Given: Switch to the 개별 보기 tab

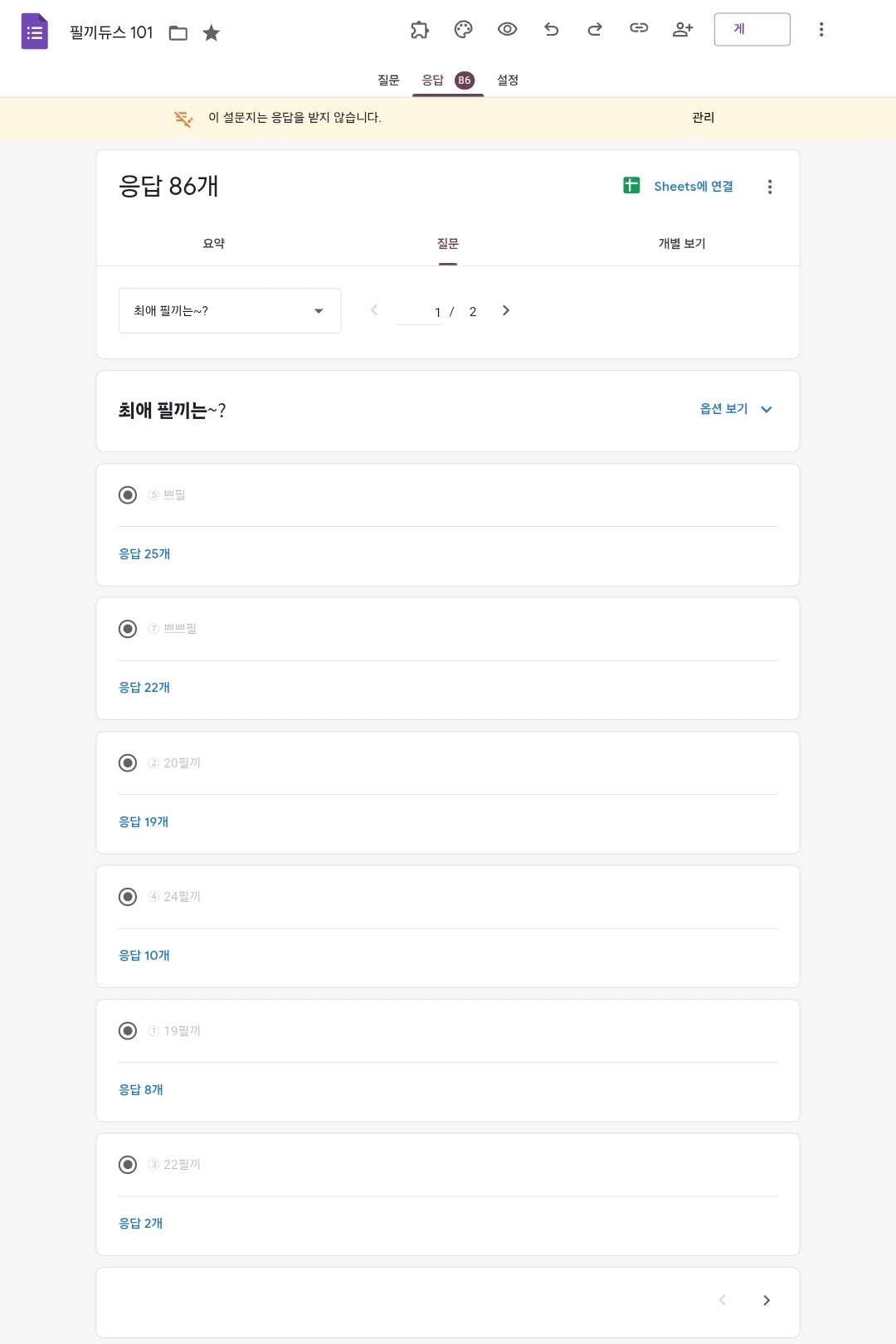Looking at the screenshot, I should tap(682, 244).
